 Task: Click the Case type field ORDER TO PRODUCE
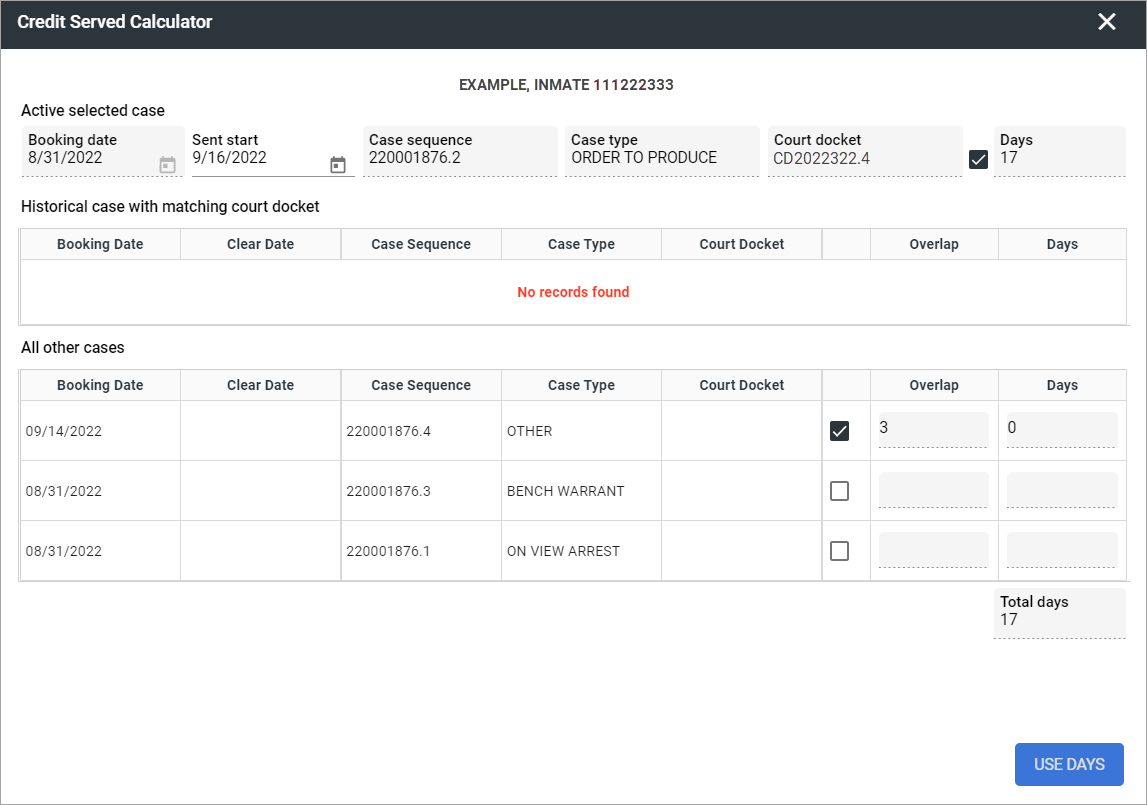click(x=662, y=151)
